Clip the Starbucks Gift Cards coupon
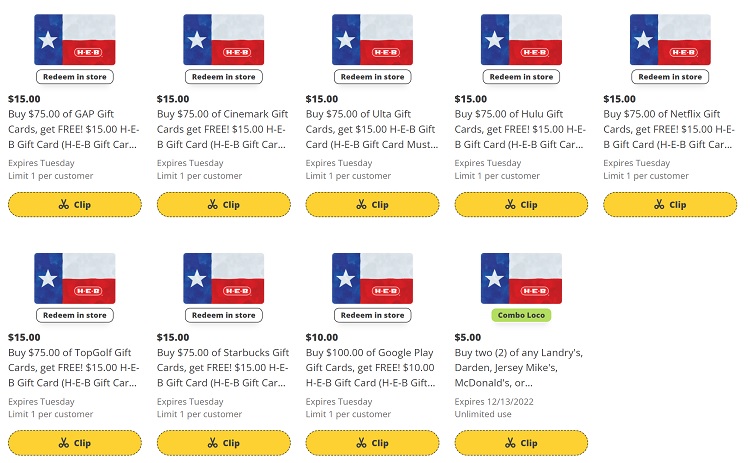750x463 pixels. pyautogui.click(x=223, y=443)
